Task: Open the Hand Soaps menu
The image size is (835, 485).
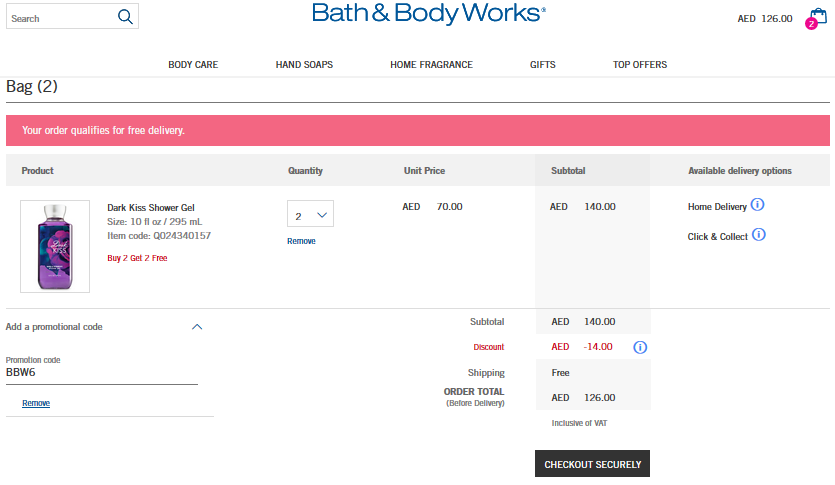Action: (x=304, y=65)
